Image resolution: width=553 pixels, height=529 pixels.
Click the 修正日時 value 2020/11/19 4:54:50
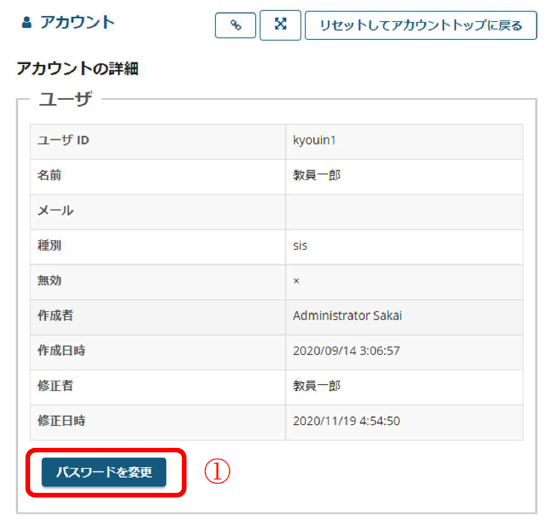tap(346, 421)
